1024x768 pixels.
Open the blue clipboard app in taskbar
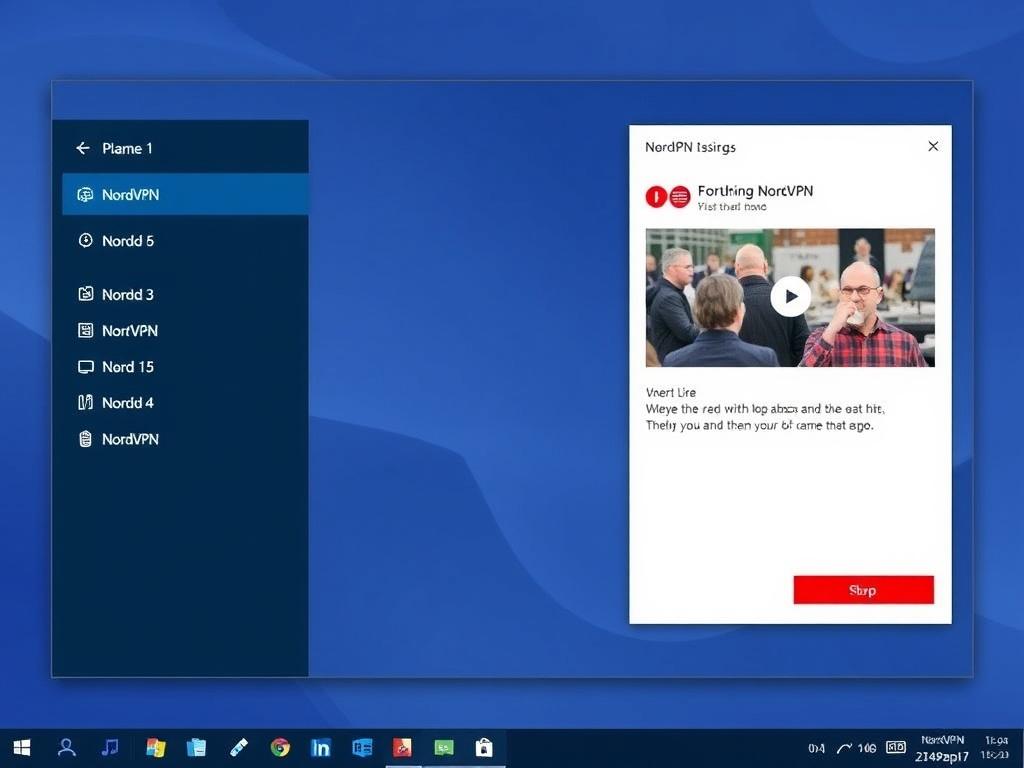pyautogui.click(x=196, y=748)
